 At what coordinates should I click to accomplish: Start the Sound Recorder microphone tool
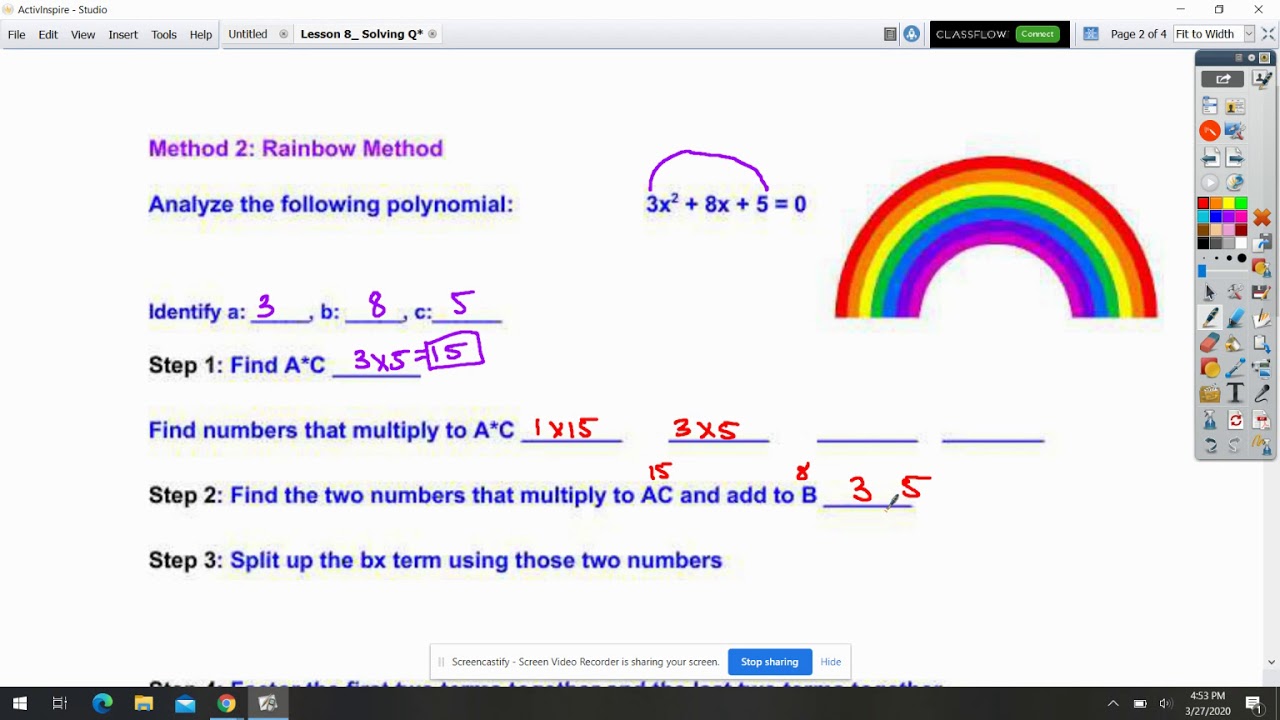[1262, 392]
